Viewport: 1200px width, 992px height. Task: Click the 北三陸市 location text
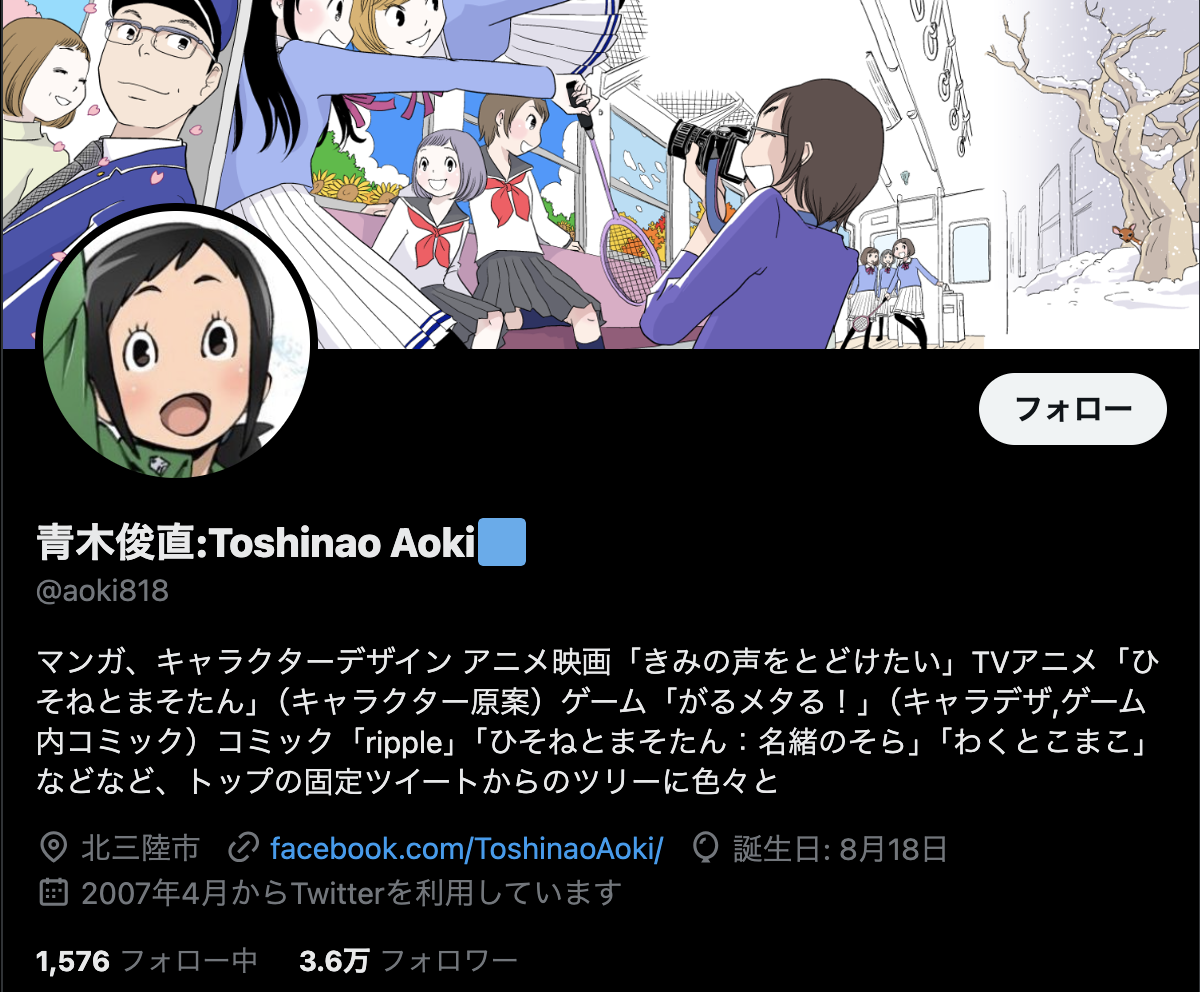tap(139, 850)
